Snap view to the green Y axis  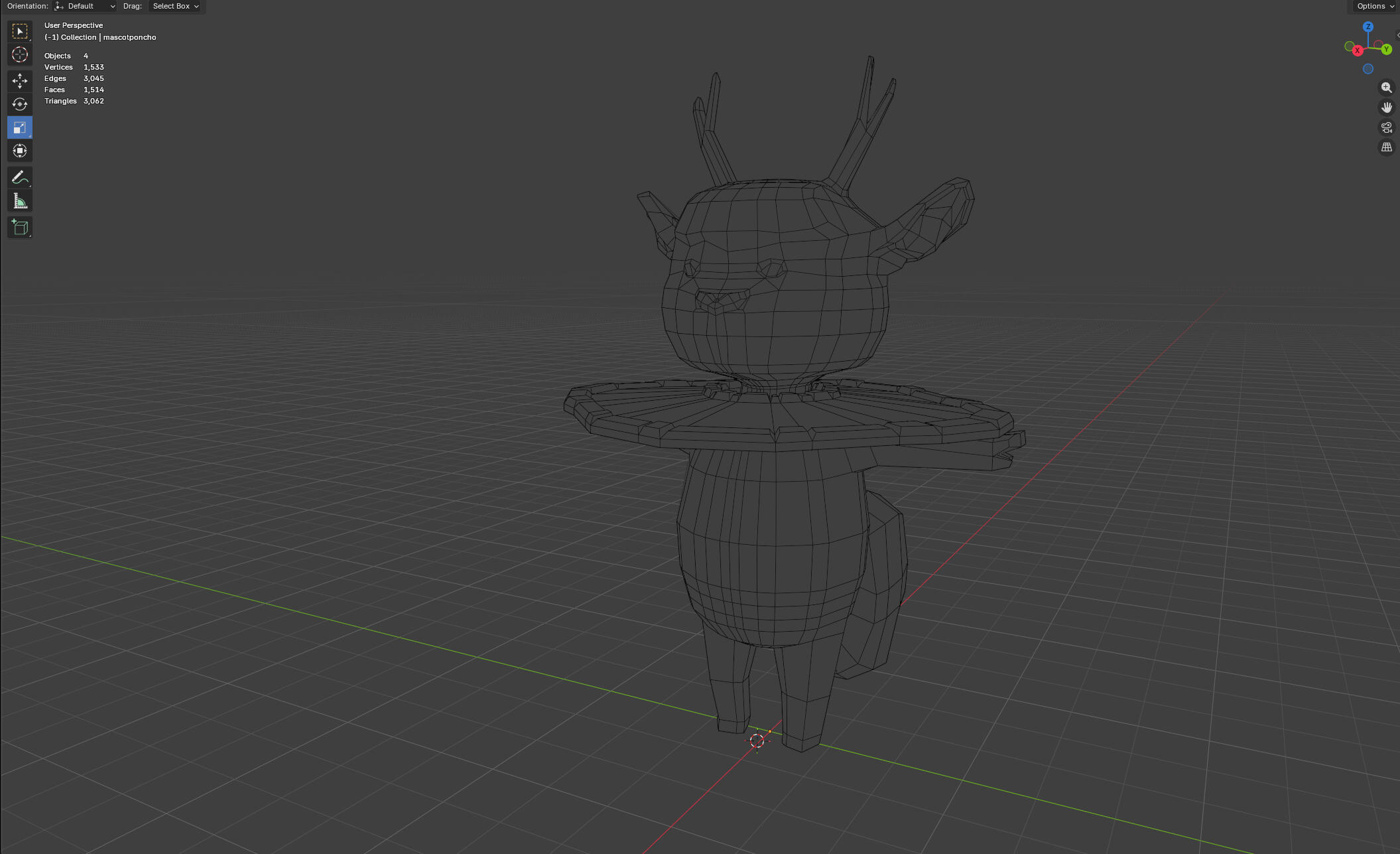point(1386,49)
